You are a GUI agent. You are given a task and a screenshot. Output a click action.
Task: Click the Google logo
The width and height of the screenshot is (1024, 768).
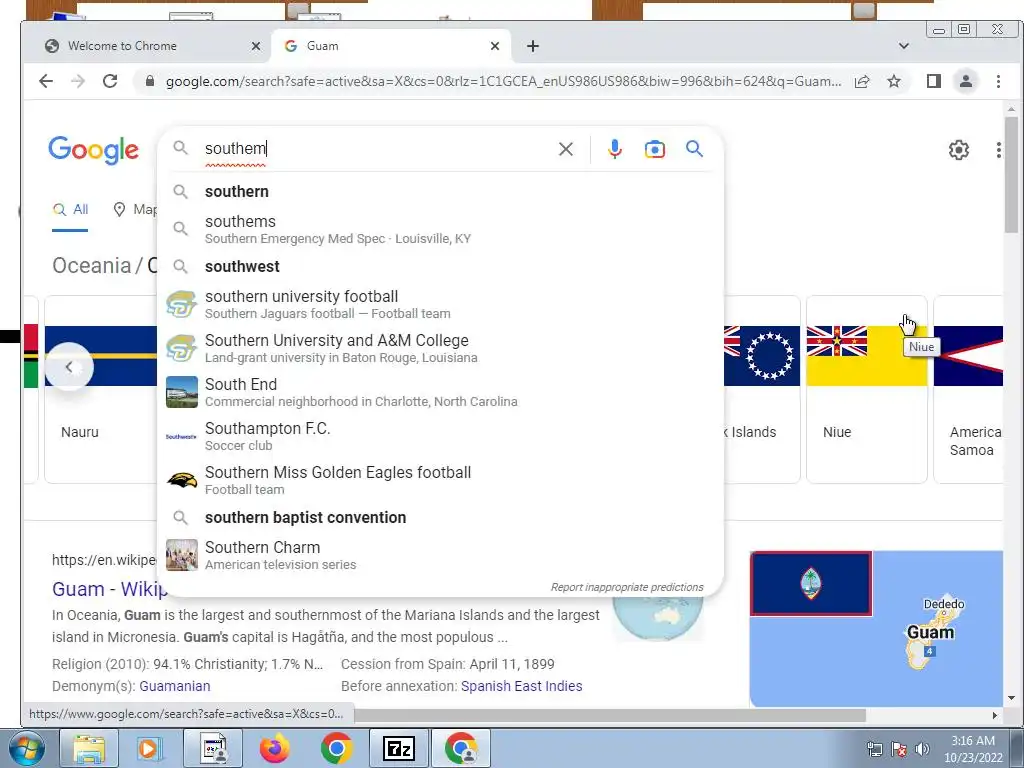pos(93,150)
